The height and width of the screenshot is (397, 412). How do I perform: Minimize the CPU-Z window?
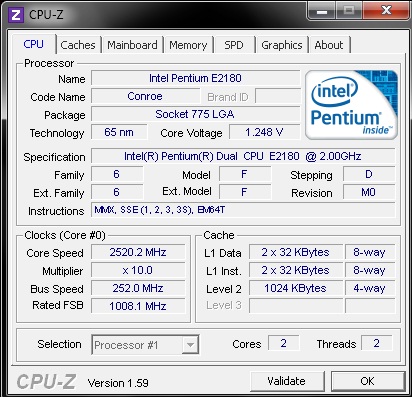click(x=322, y=11)
